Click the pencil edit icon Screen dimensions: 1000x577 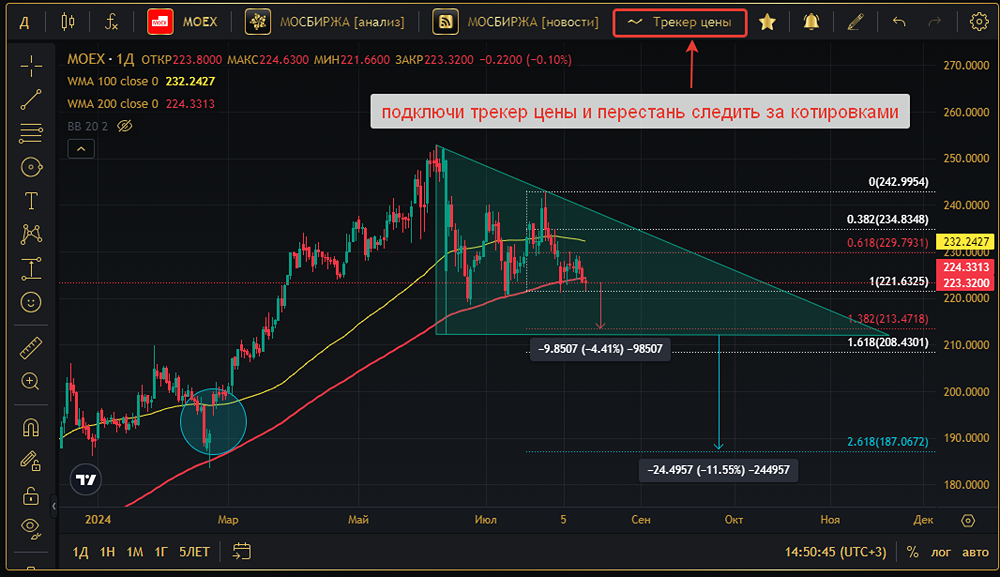[855, 22]
